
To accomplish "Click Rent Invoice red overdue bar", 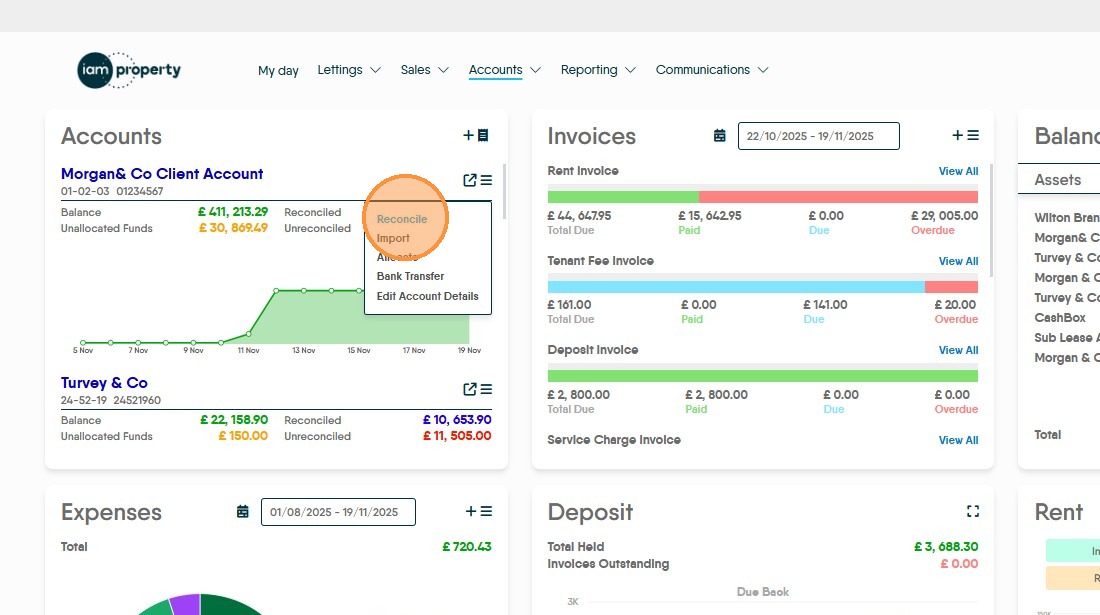I will click(x=838, y=196).
